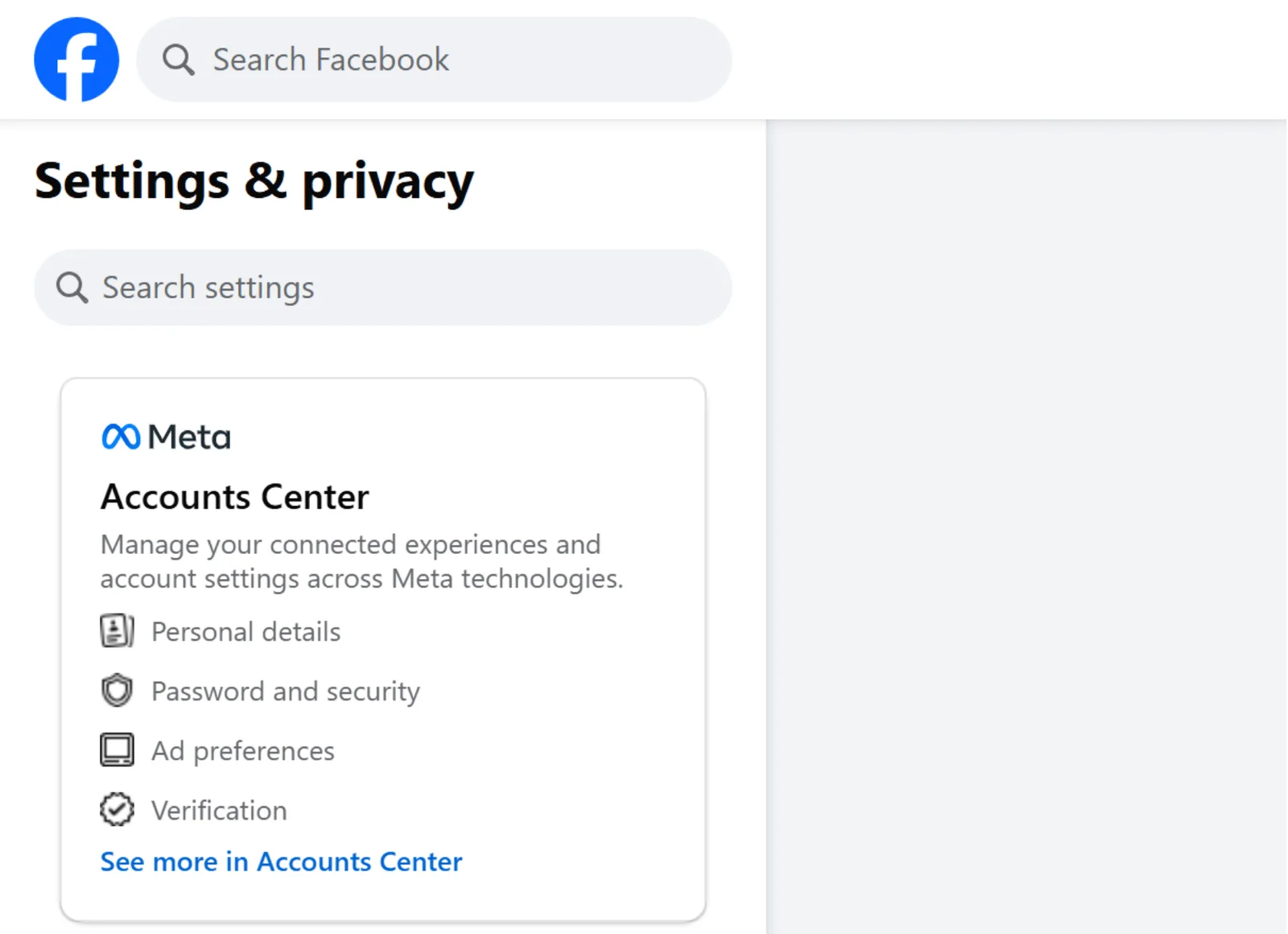Screen dimensions: 1288x934
Task: Click the Ad preferences monitor icon
Action: (x=117, y=750)
